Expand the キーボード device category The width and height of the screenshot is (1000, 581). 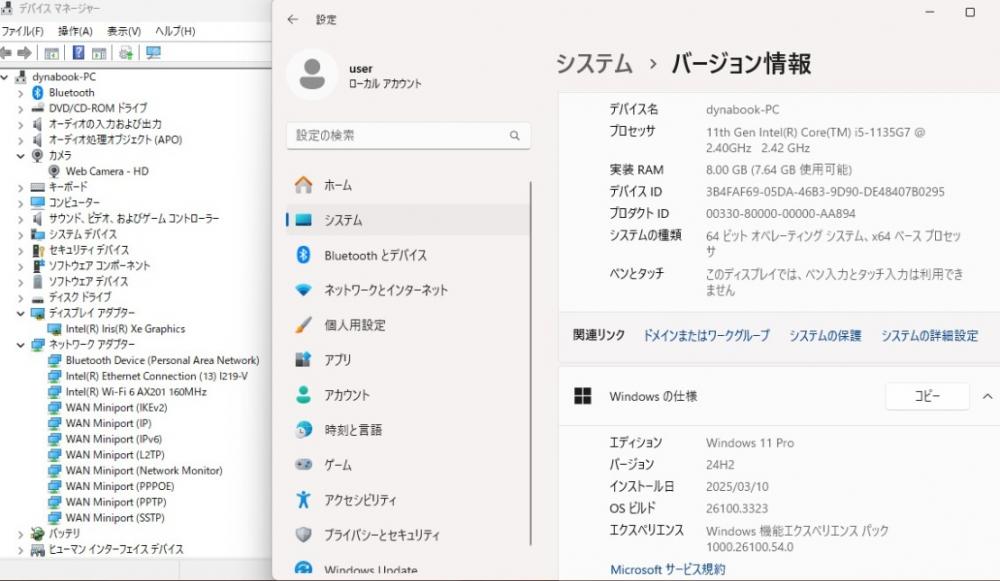pyautogui.click(x=21, y=187)
